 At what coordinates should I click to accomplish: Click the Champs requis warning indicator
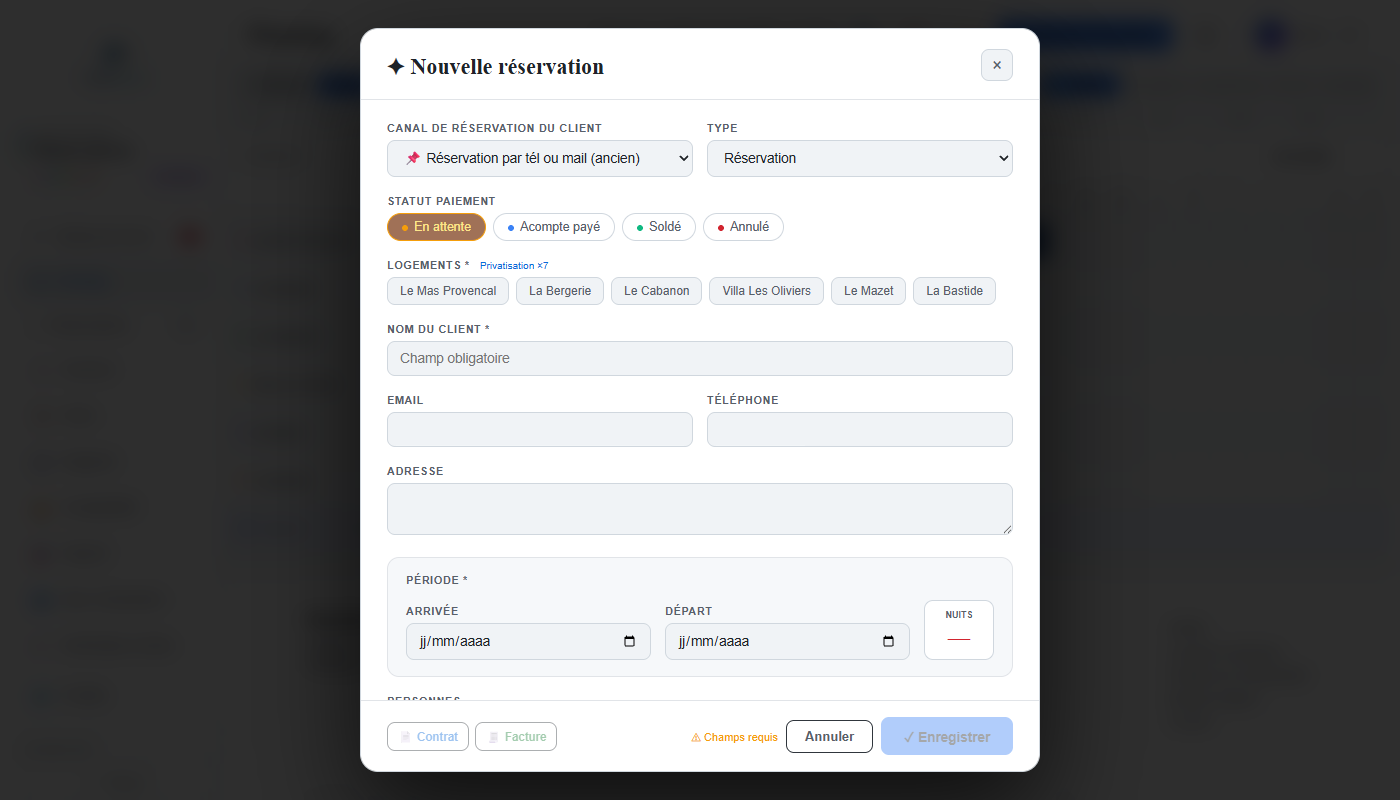[734, 737]
